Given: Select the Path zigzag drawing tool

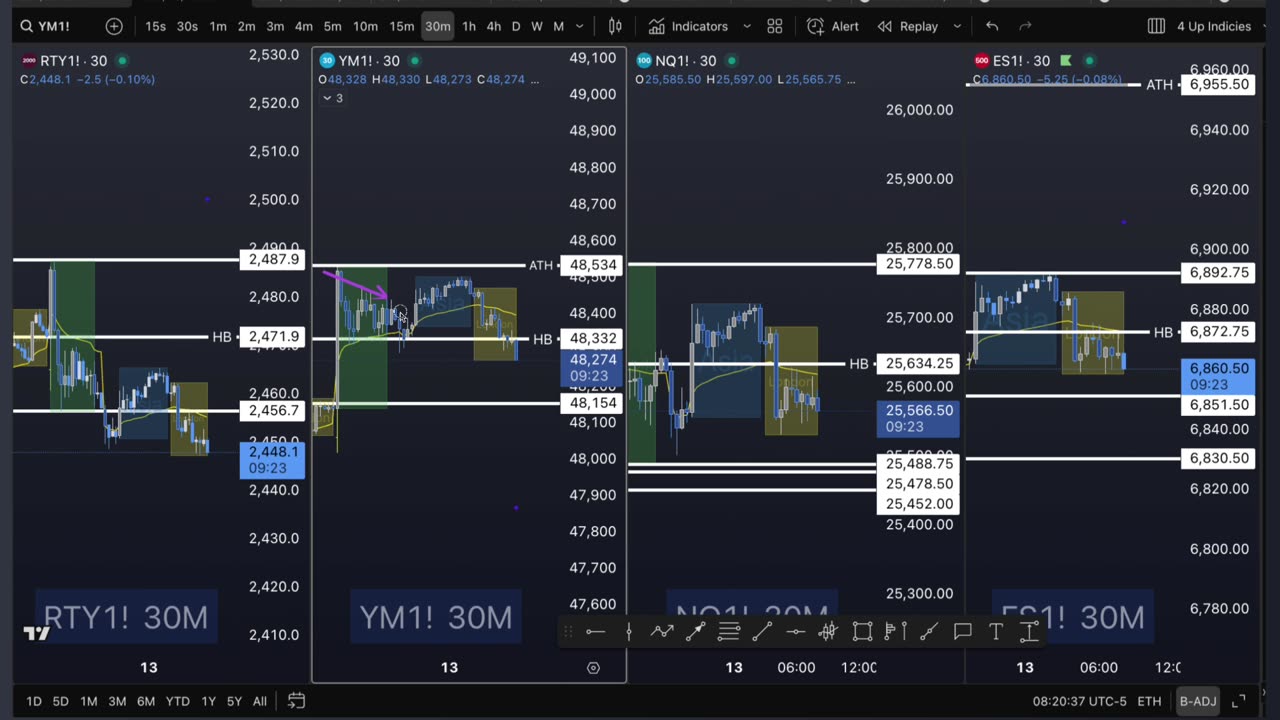Looking at the screenshot, I should (661, 631).
